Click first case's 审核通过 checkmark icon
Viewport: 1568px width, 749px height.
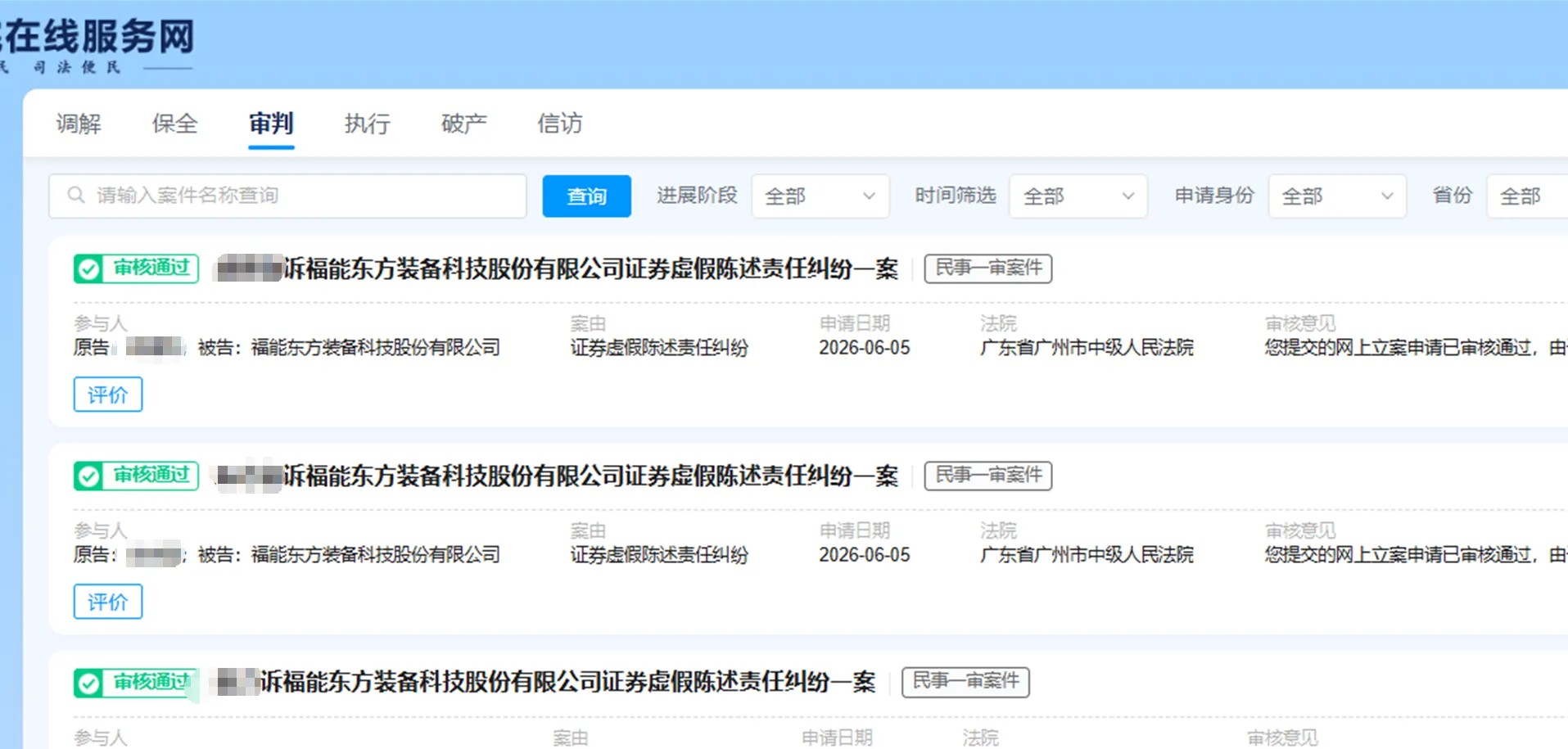88,268
